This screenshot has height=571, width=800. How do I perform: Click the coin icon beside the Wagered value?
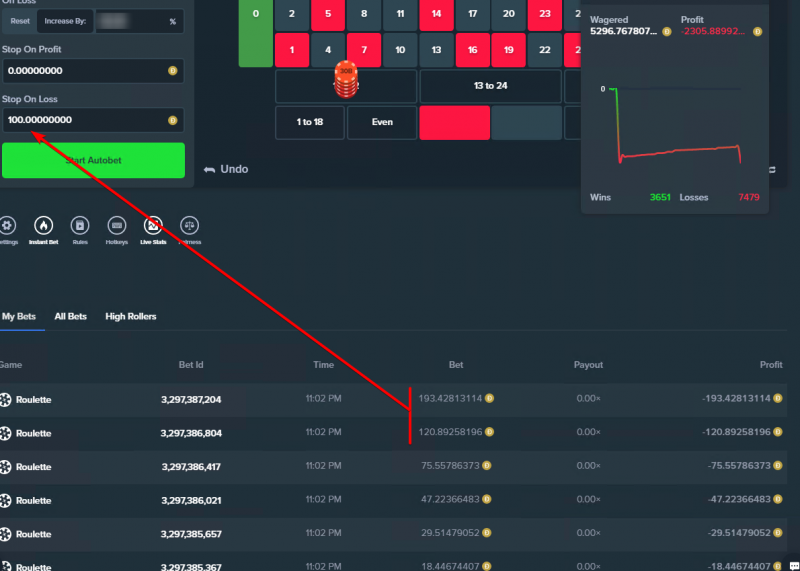(666, 32)
